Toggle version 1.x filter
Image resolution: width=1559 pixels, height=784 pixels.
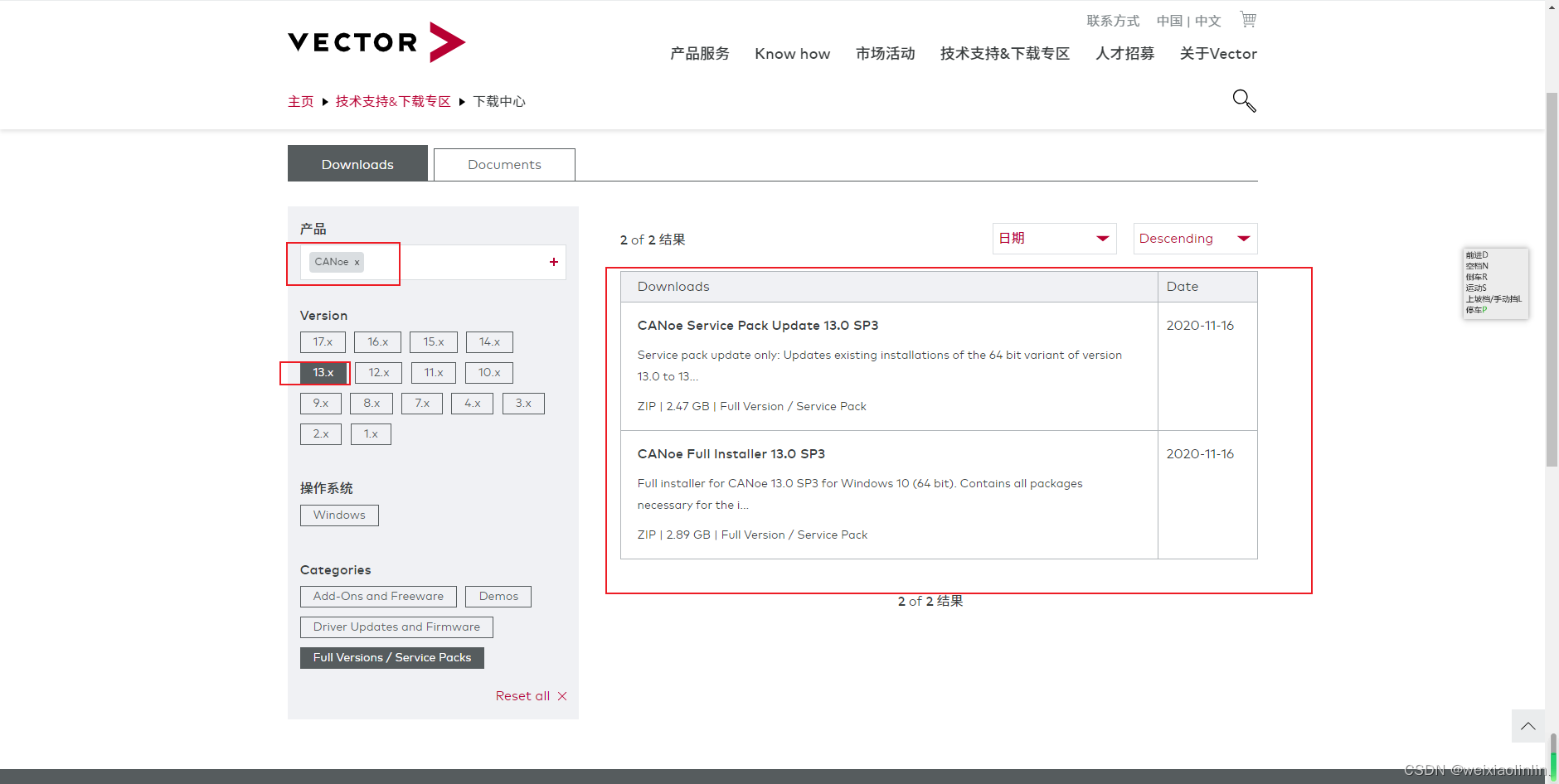[x=371, y=434]
